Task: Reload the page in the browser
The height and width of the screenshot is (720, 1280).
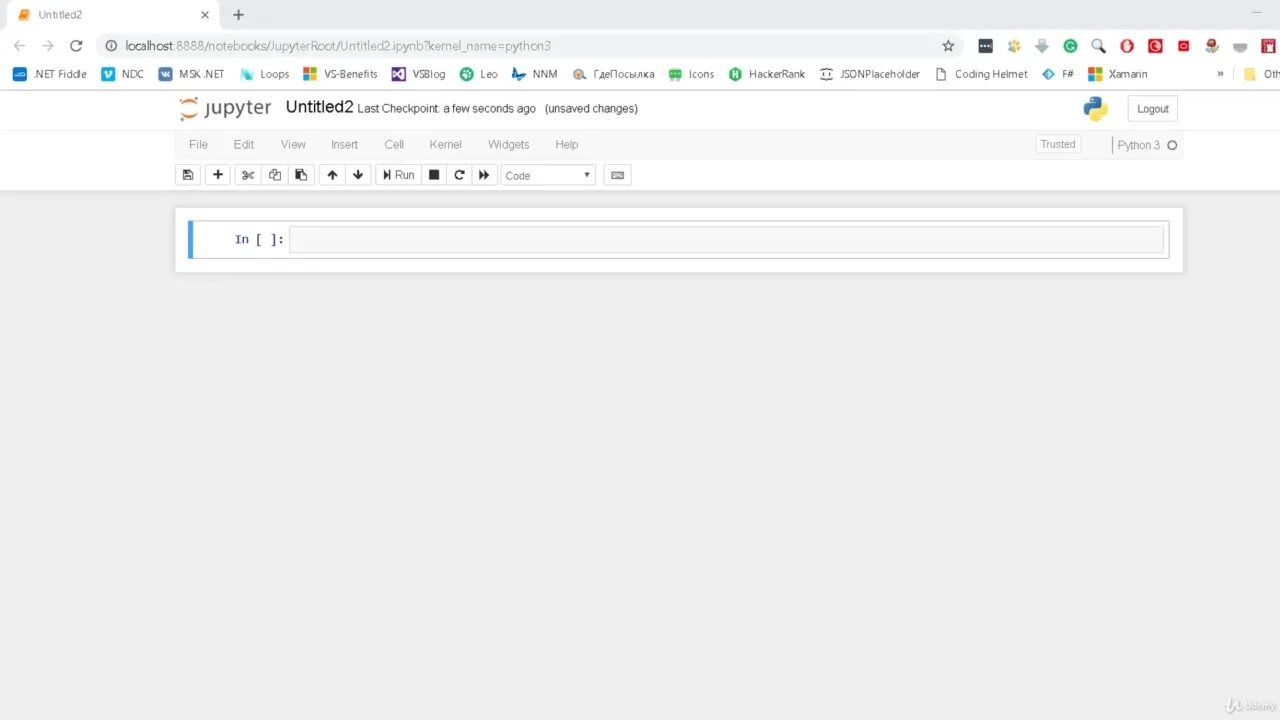Action: pyautogui.click(x=76, y=46)
